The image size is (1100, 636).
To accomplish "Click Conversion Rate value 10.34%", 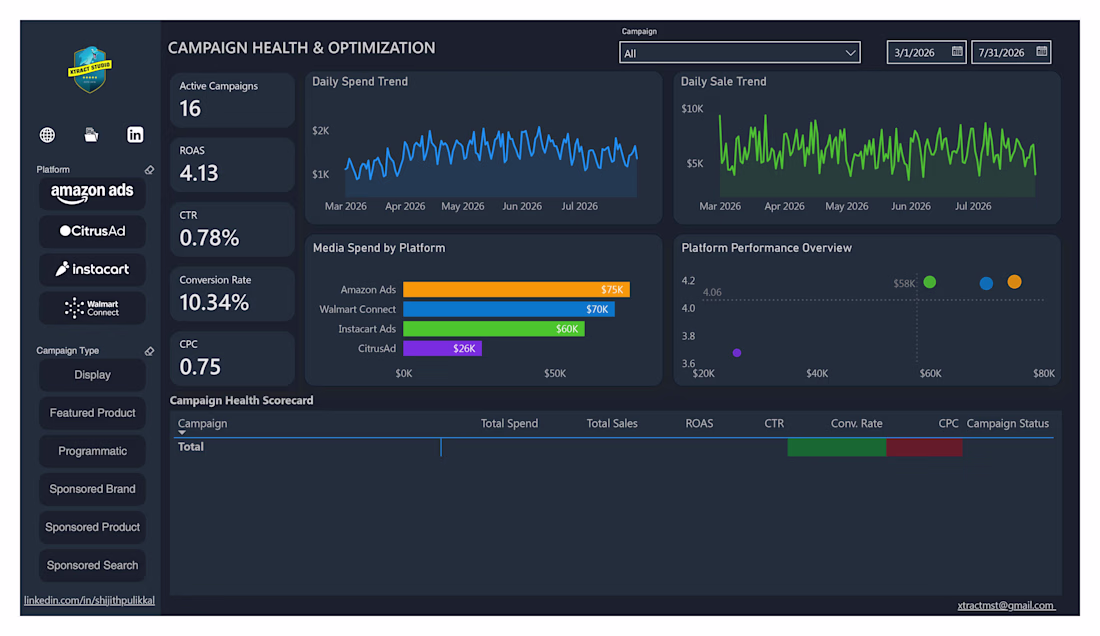I will click(214, 303).
